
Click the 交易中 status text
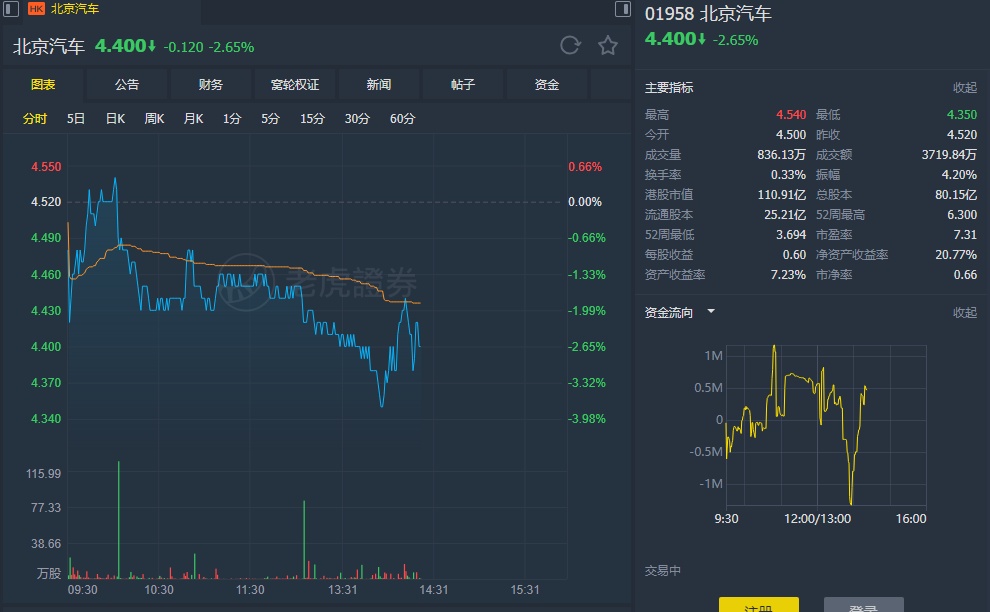click(662, 571)
